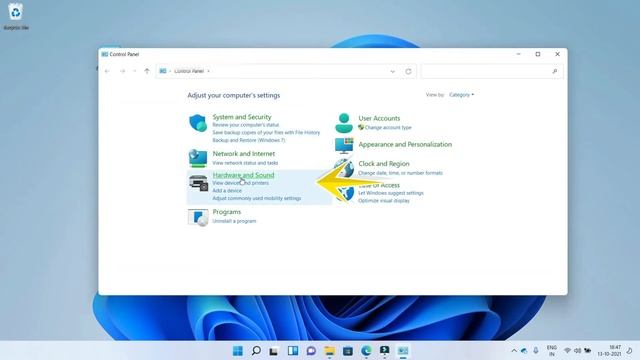Click Control Panel in the address bar
Image resolution: width=640 pixels, height=360 pixels.
pyautogui.click(x=189, y=71)
